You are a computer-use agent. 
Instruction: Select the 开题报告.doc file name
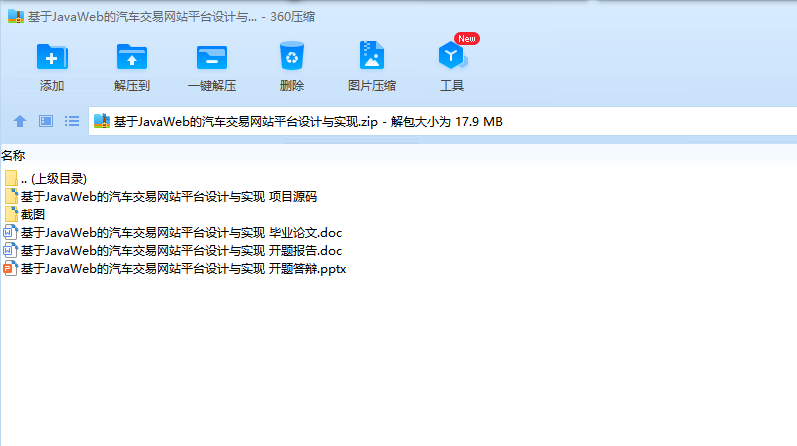tap(181, 251)
